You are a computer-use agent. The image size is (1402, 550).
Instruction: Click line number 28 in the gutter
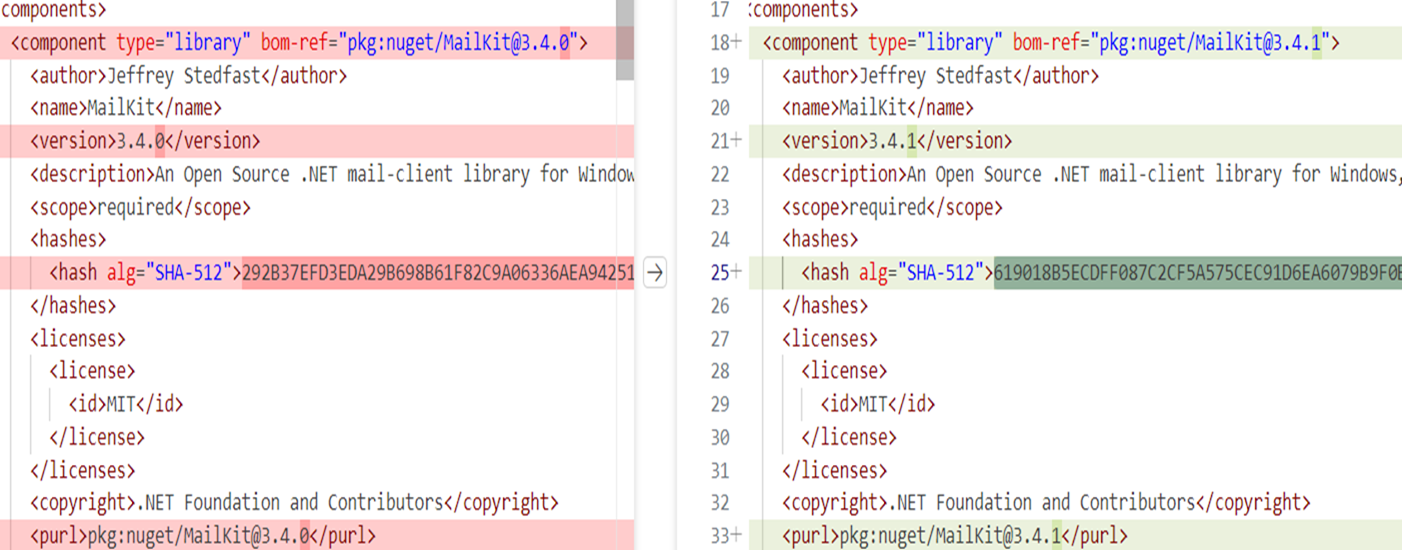[x=720, y=371]
